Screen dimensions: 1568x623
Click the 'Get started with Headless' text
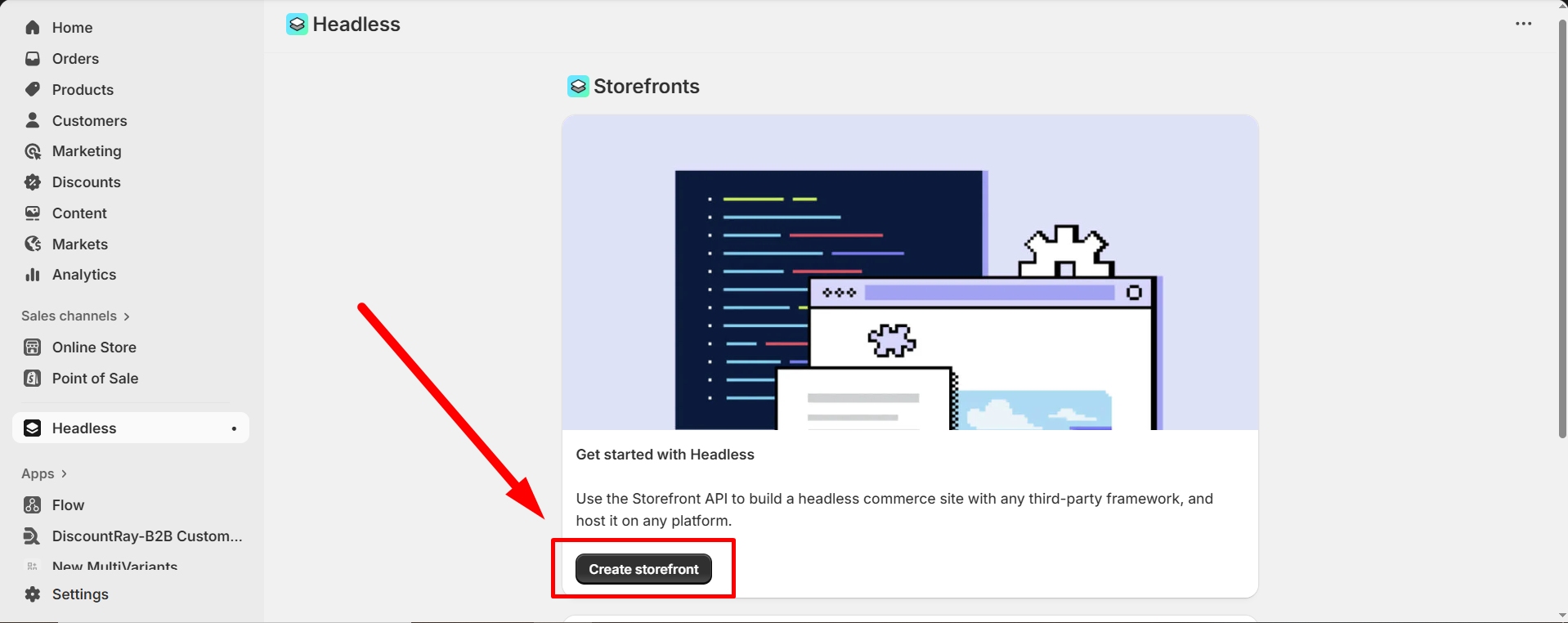point(665,455)
